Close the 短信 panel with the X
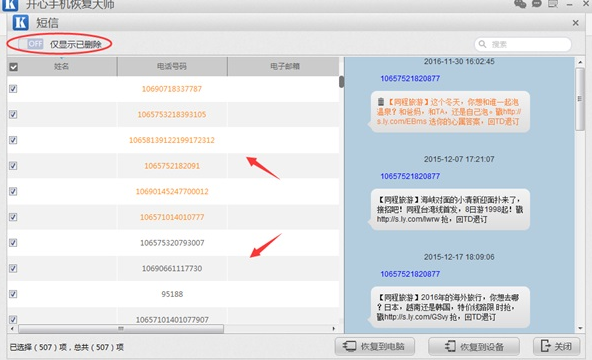The height and width of the screenshot is (360, 592). pos(575,23)
